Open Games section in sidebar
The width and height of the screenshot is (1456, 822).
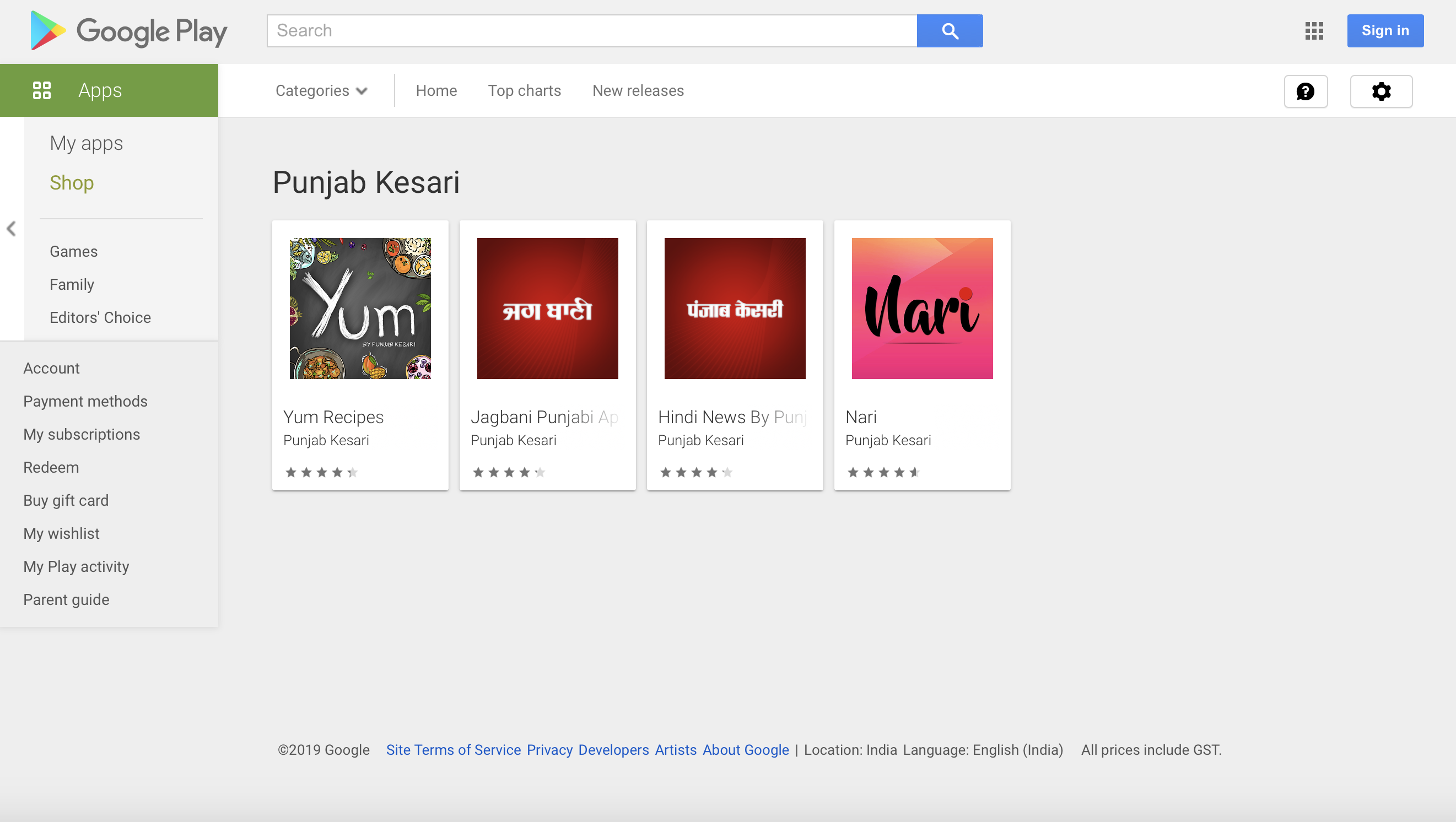73,251
